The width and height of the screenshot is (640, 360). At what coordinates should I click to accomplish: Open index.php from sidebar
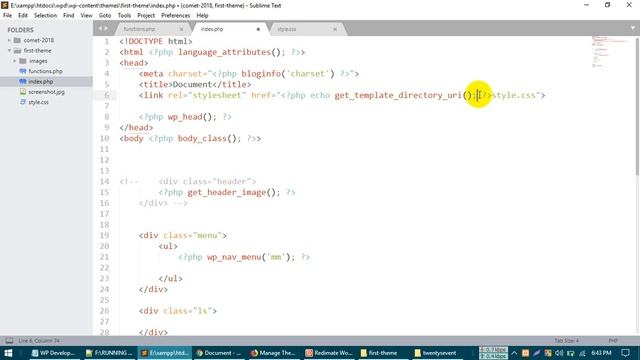click(x=41, y=82)
